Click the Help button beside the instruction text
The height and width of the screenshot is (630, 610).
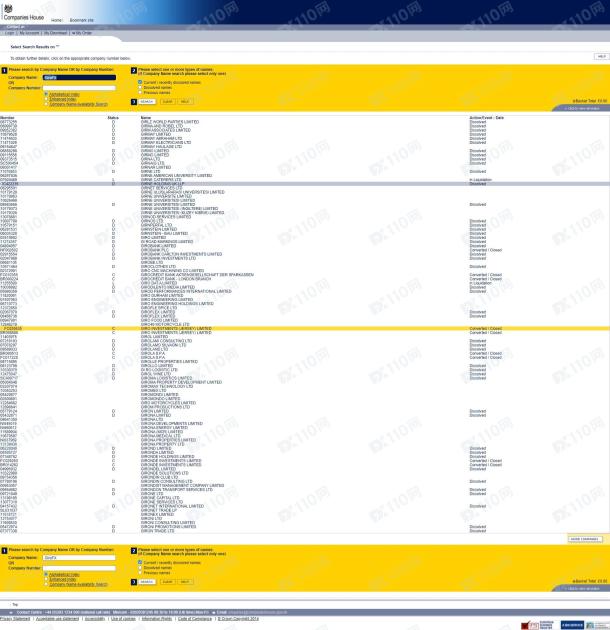click(601, 57)
